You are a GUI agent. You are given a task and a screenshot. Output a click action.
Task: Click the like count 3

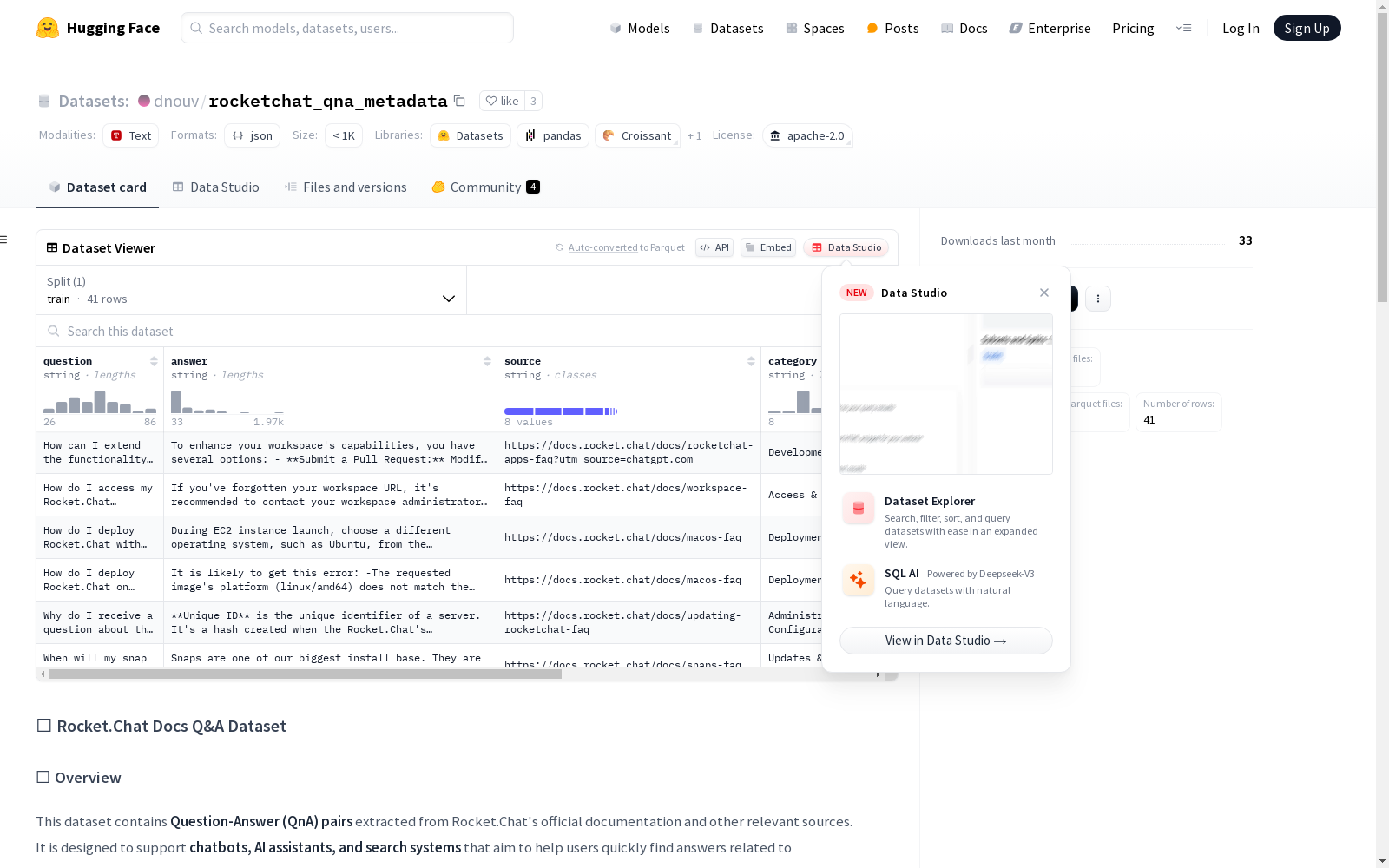coord(533,101)
